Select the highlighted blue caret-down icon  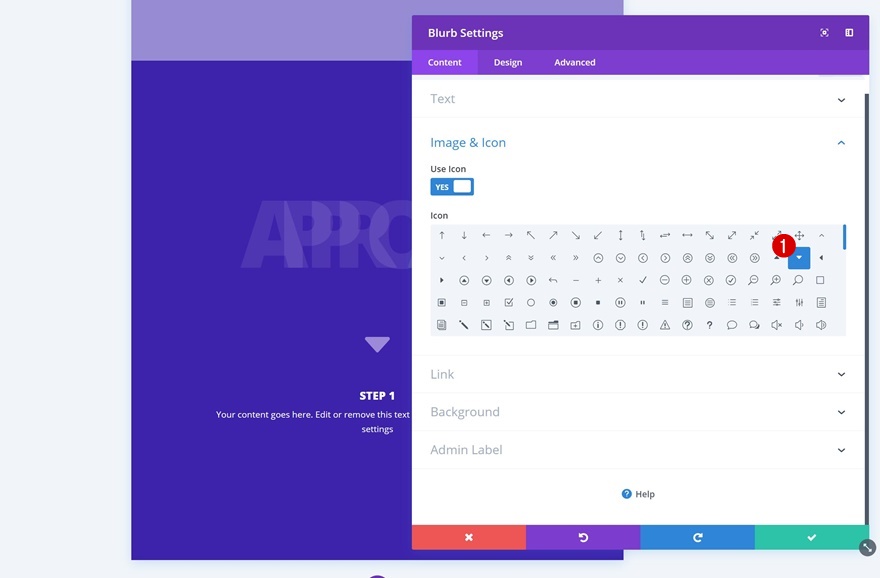[799, 258]
